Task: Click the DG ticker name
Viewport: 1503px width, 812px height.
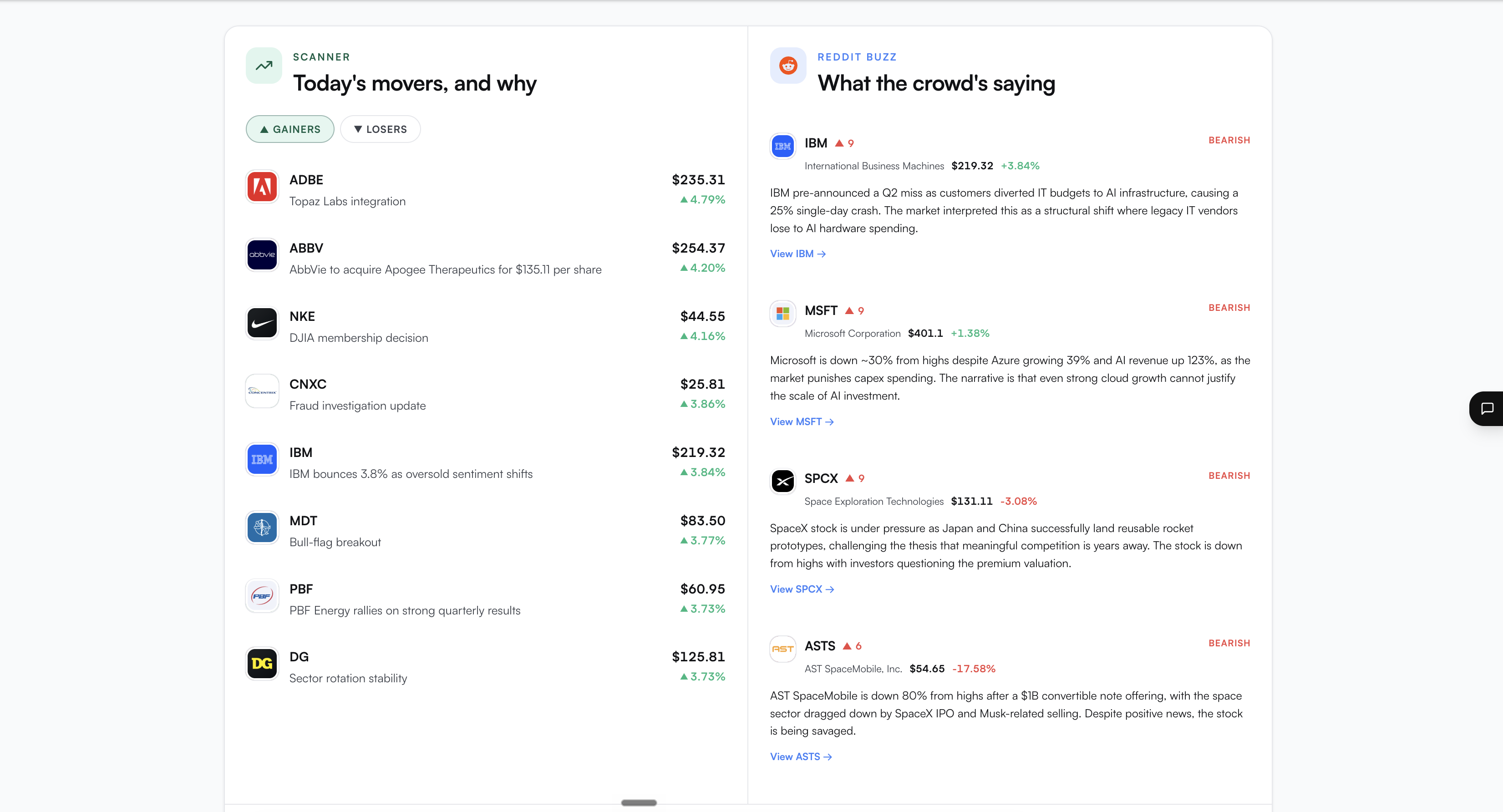Action: pos(299,657)
